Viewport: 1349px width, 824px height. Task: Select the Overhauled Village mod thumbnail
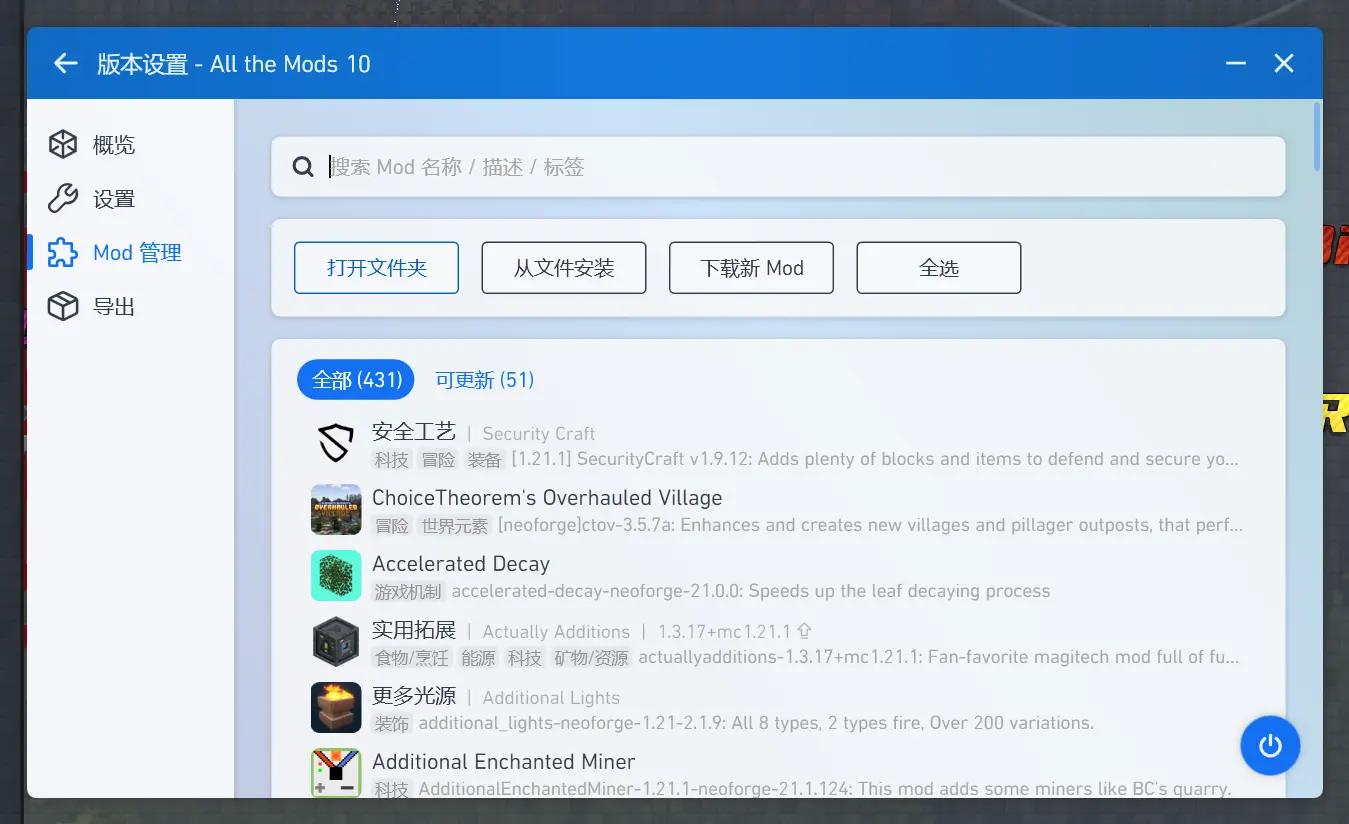coord(336,510)
